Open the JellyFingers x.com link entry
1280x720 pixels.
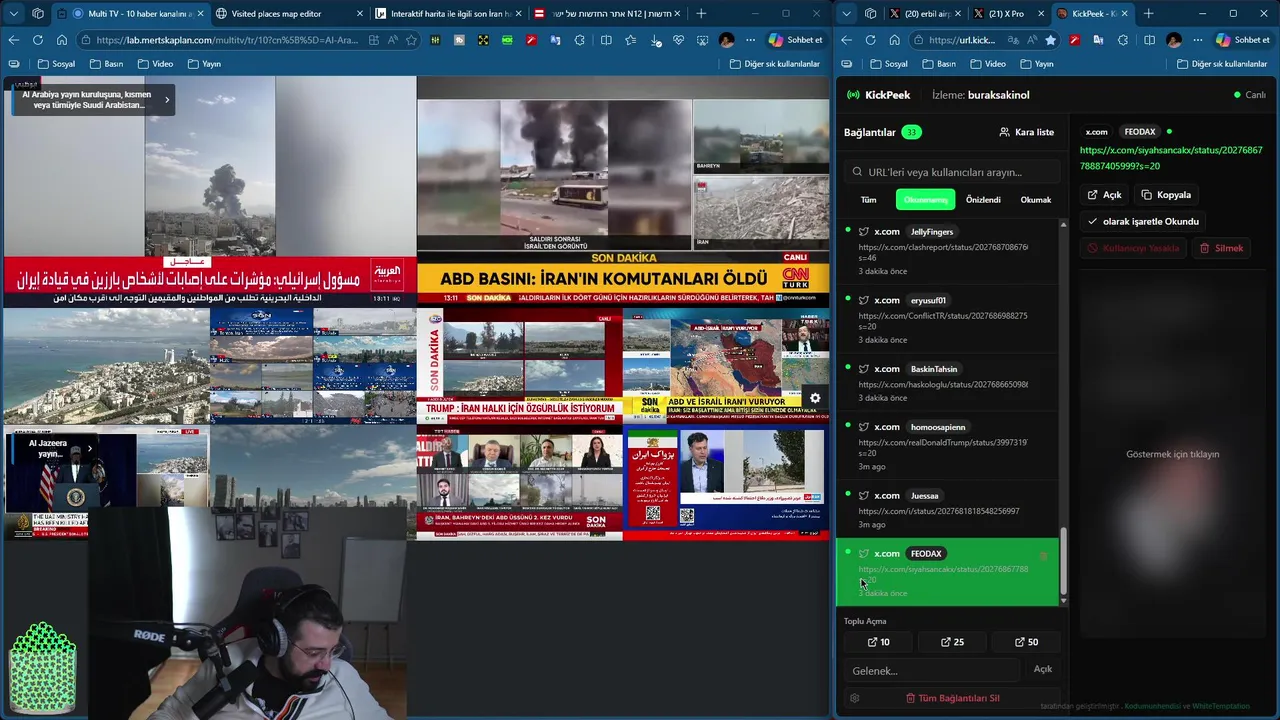pyautogui.click(x=947, y=251)
